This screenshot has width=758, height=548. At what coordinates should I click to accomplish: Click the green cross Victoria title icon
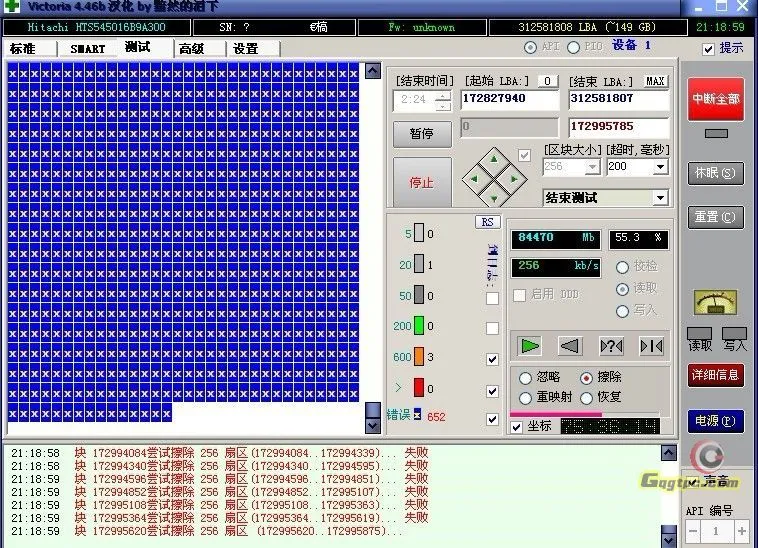click(12, 6)
